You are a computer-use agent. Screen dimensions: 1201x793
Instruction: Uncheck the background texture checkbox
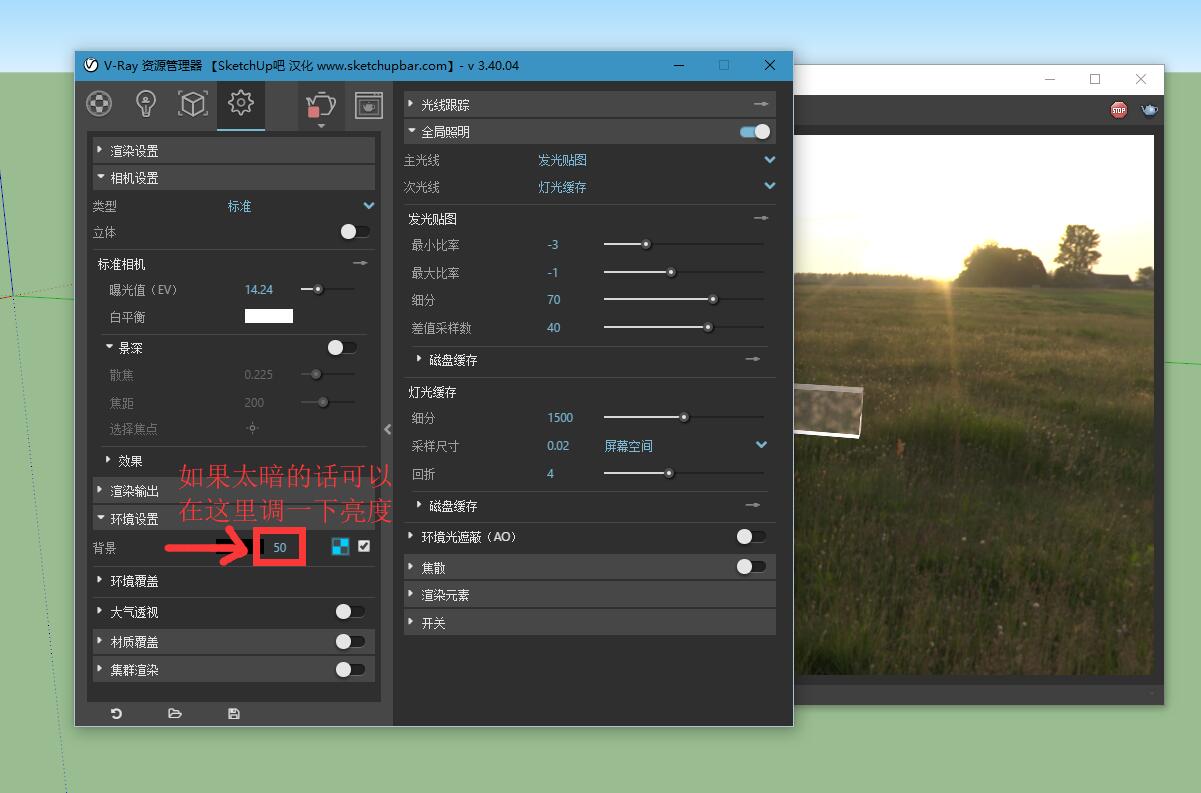(x=364, y=546)
